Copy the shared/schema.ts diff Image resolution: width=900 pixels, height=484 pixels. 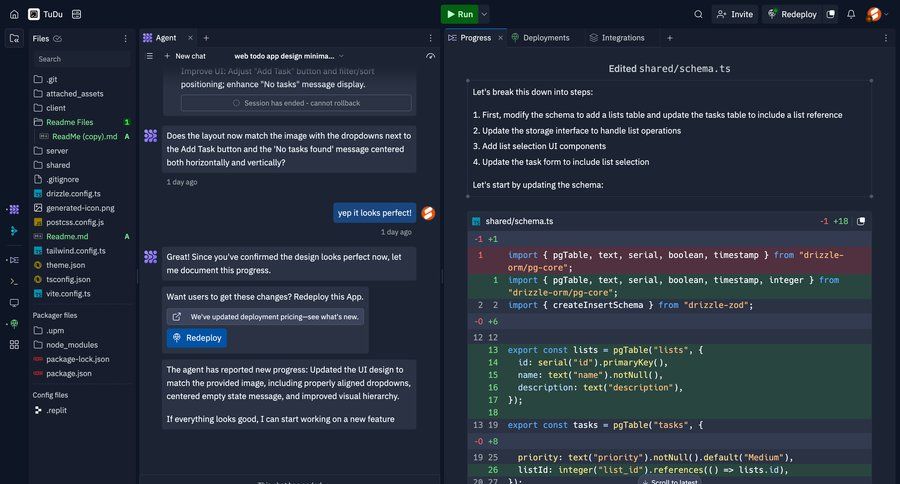[x=861, y=221]
